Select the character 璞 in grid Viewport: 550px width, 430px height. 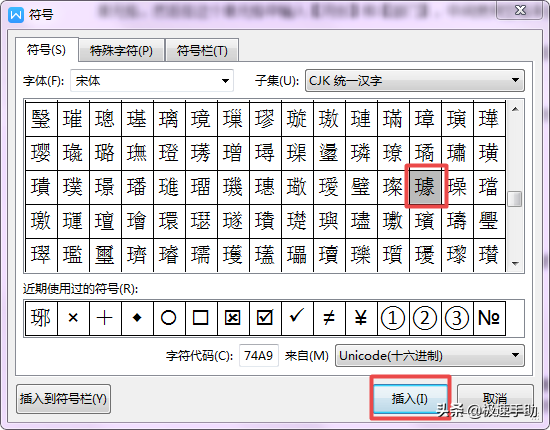pyautogui.click(x=73, y=187)
